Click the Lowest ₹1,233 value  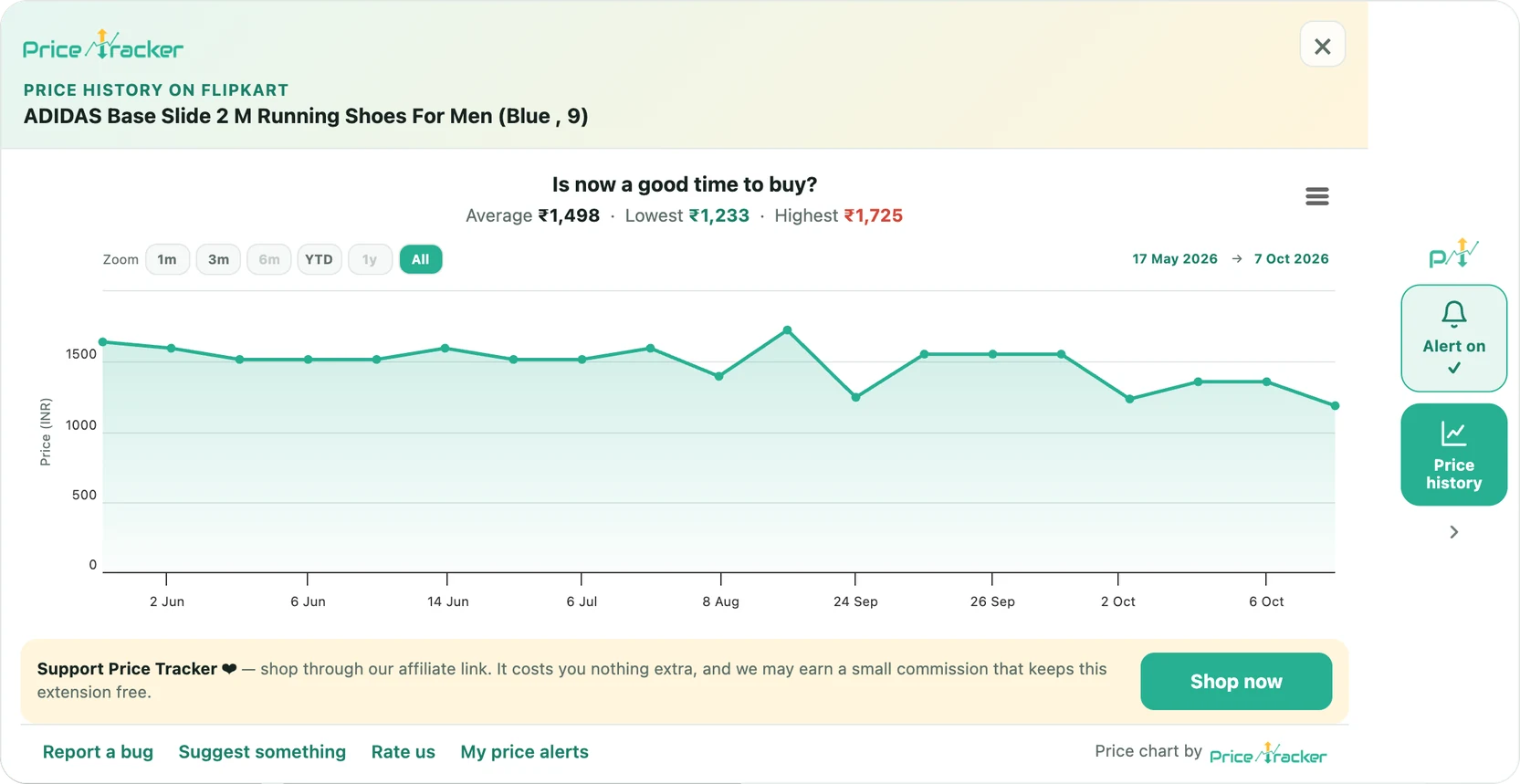point(718,216)
